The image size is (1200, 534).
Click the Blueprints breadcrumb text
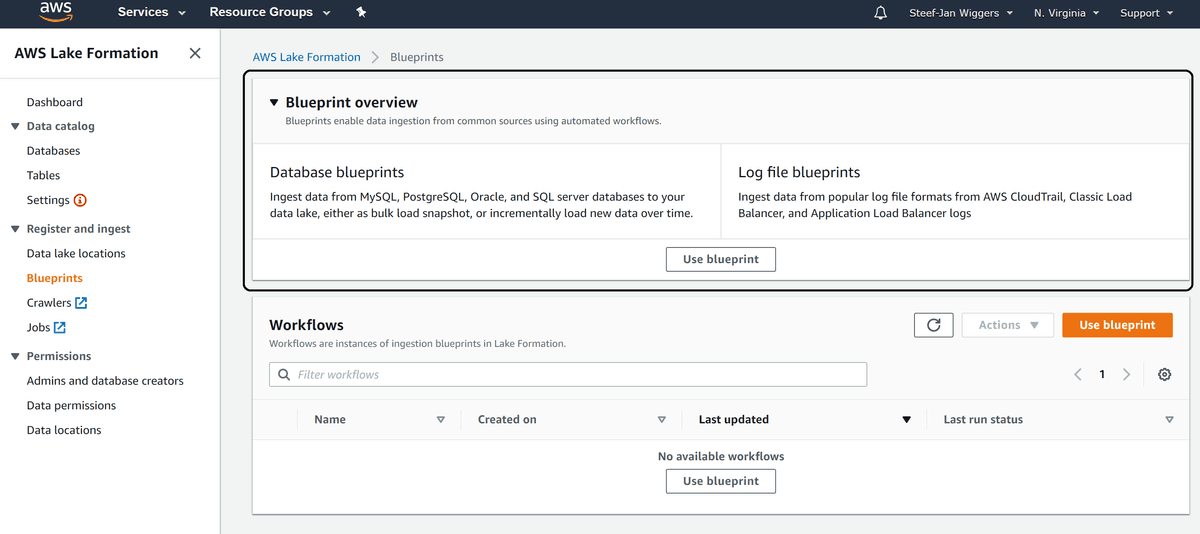417,57
